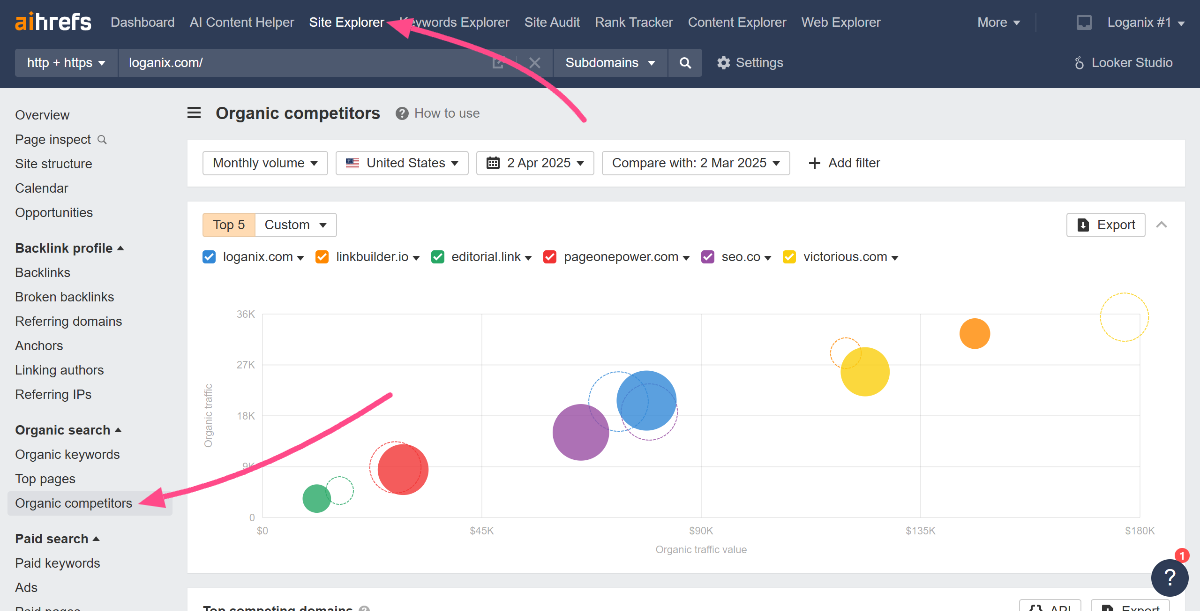Viewport: 1200px width, 611px height.
Task: Open the Settings gear in the URL bar
Action: (750, 63)
